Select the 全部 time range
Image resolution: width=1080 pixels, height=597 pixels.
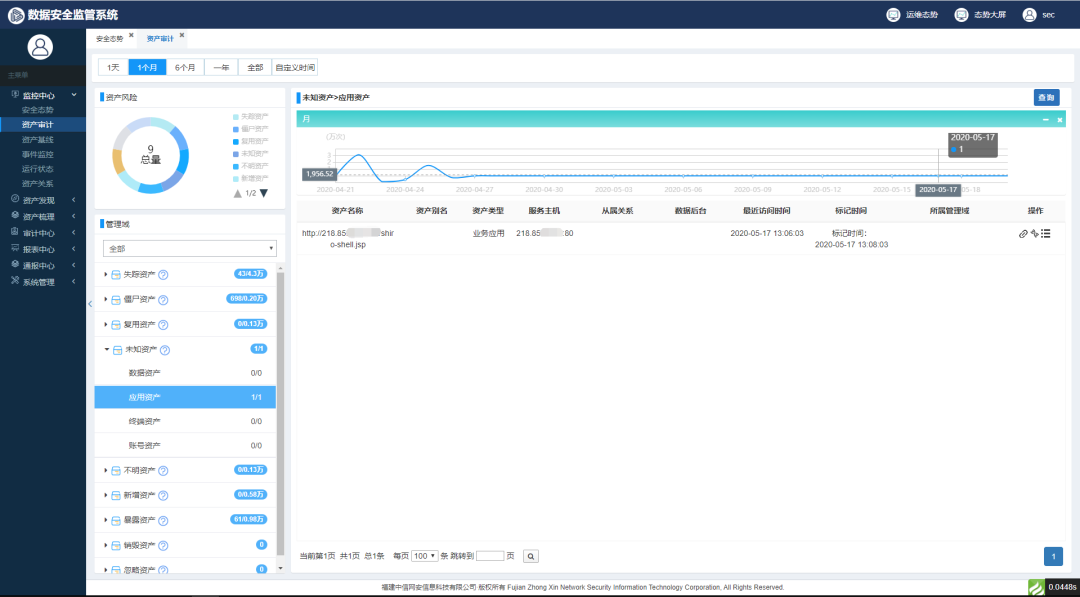coord(255,67)
